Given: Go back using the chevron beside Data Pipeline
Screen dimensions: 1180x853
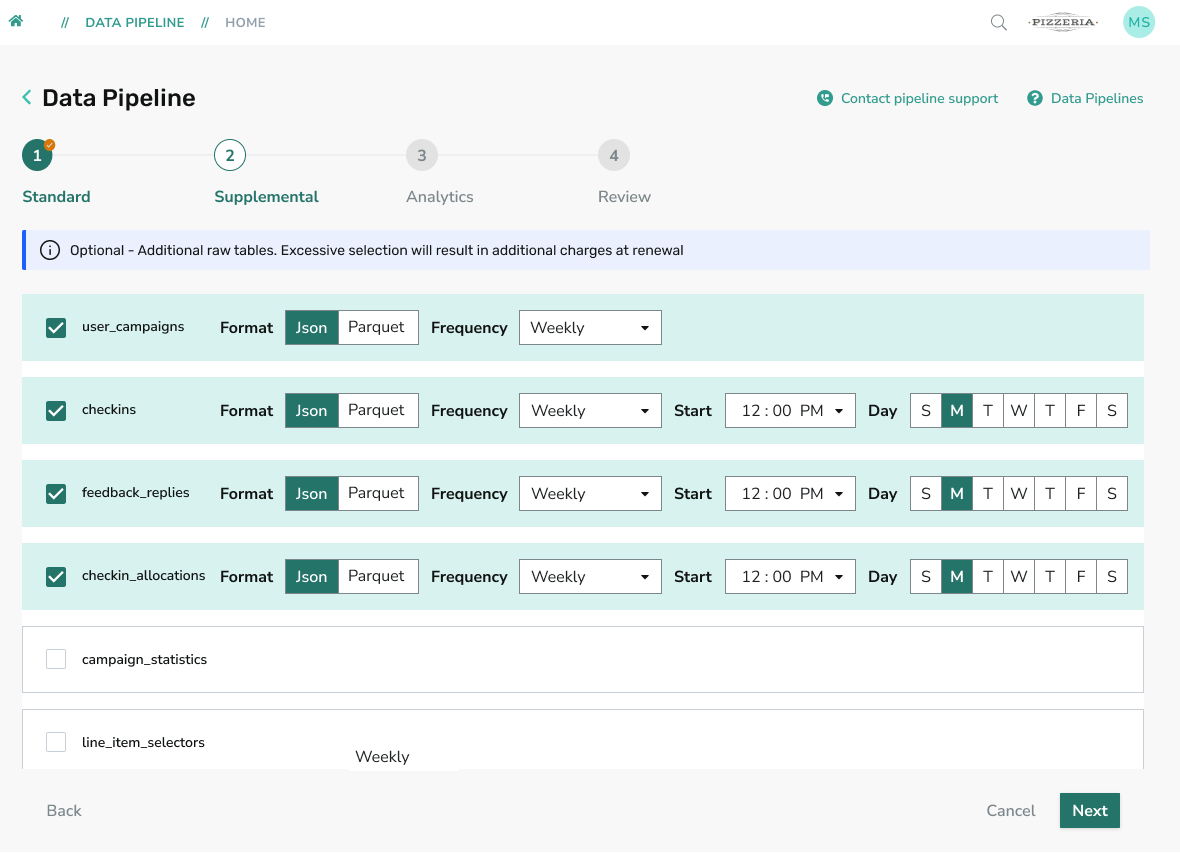Looking at the screenshot, I should (27, 97).
